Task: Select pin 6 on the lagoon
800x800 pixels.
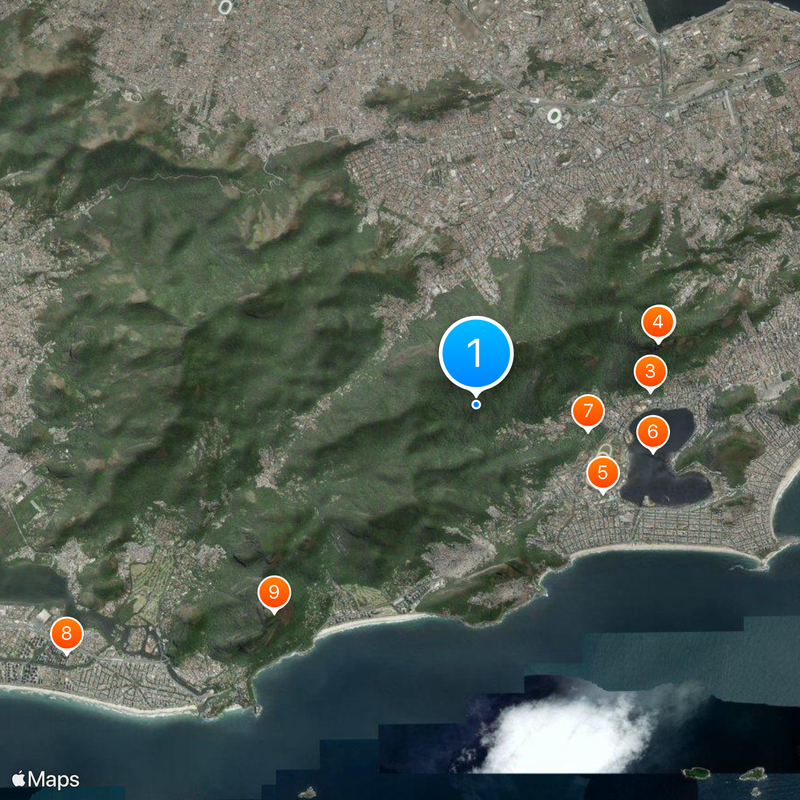Action: click(653, 432)
